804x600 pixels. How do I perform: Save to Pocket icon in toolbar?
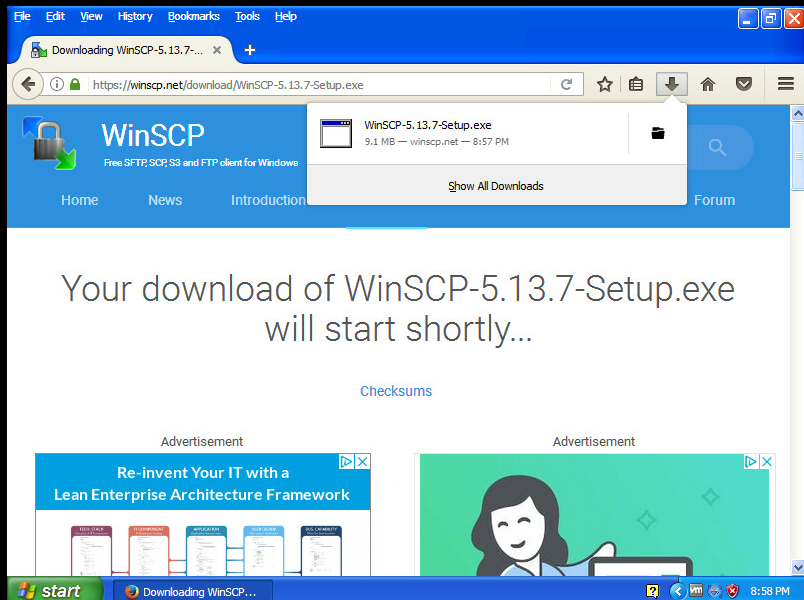pyautogui.click(x=743, y=84)
